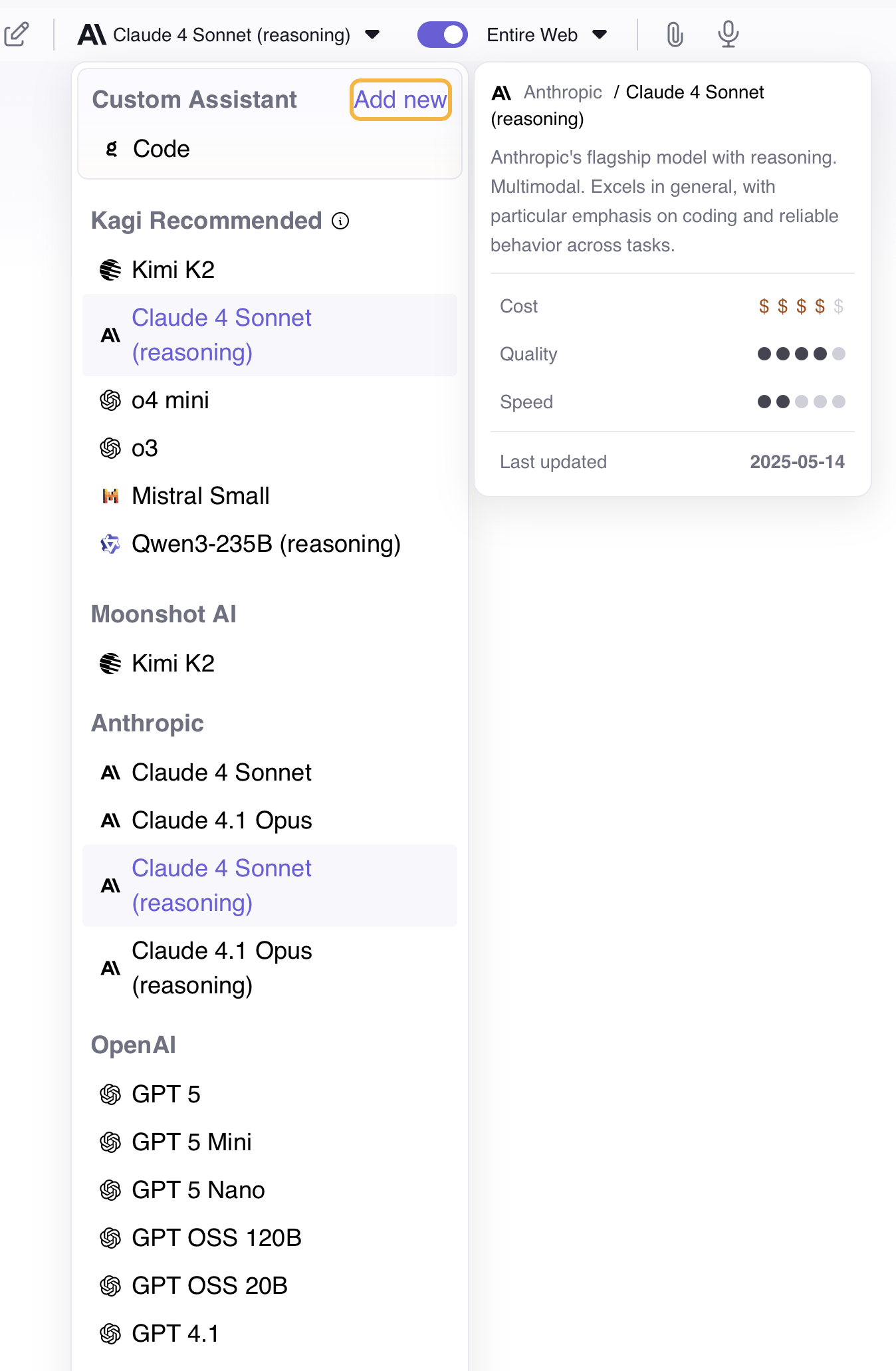Select o4 mini from the model list
Screen dimensions: 896x1371
coord(170,400)
